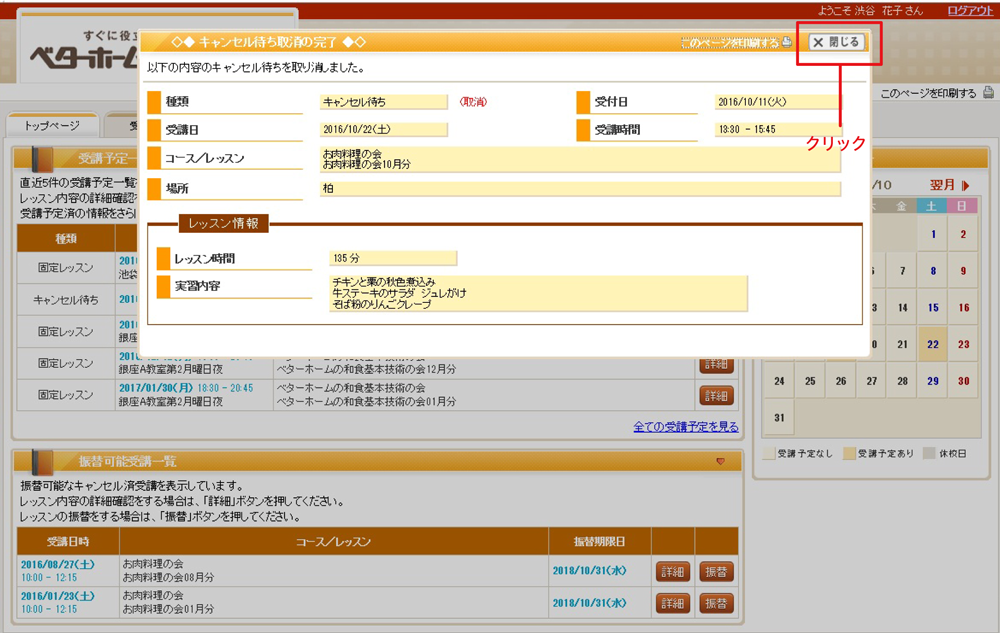Screen dimensions: 1000x633
Task: Click the 2016/10/11(火) reception date field
Action: pyautogui.click(x=777, y=102)
